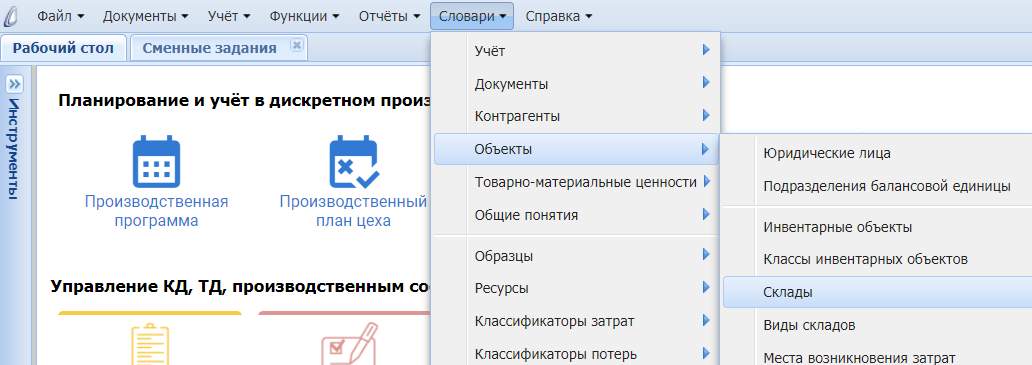Screen dimensions: 1032x365
Task: Expand the Инструменты sidebar double-arrow icon
Action: click(x=14, y=84)
